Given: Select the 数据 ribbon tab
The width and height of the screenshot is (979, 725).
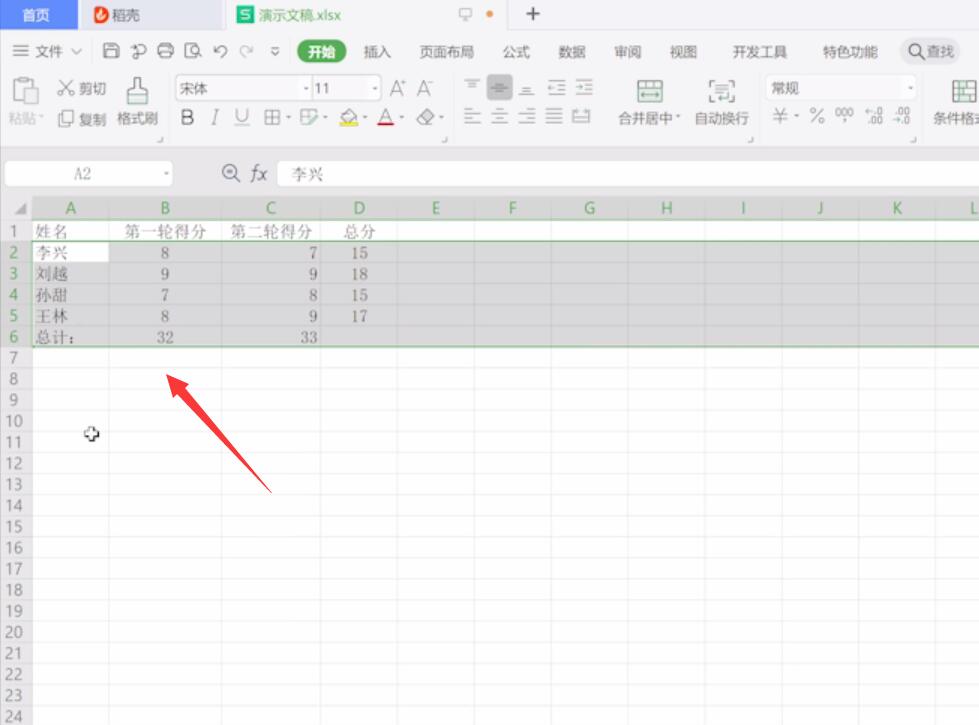Looking at the screenshot, I should point(572,51).
